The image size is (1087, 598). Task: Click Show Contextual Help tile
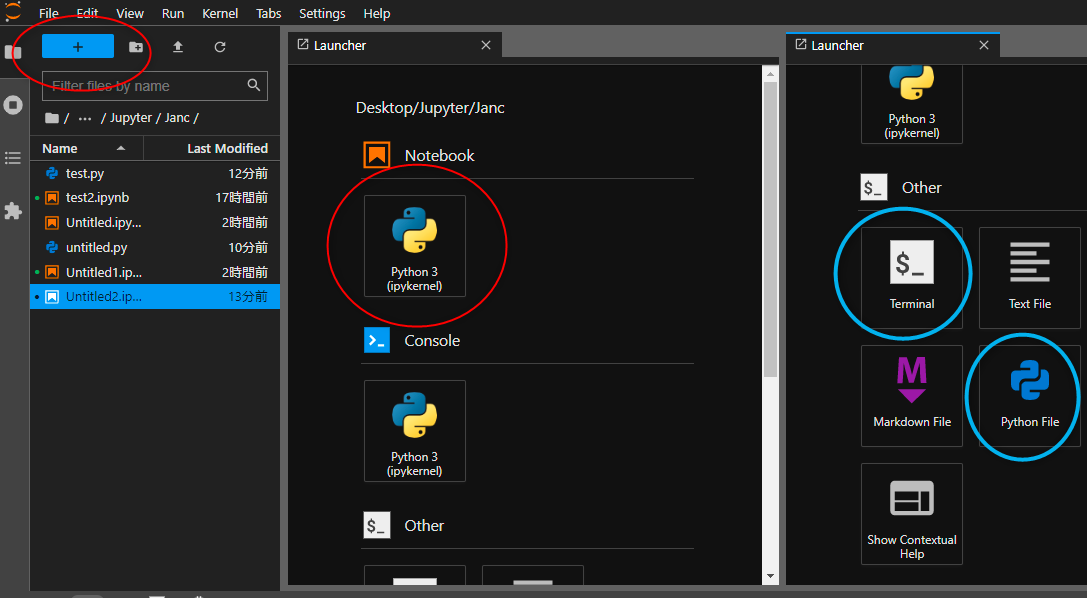911,513
